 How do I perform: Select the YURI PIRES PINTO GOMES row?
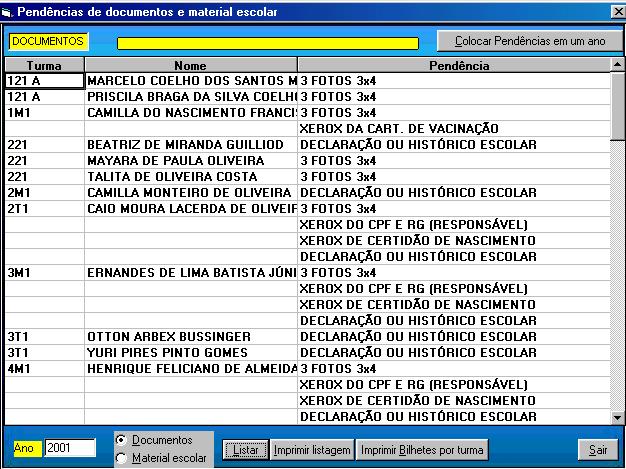[190, 352]
